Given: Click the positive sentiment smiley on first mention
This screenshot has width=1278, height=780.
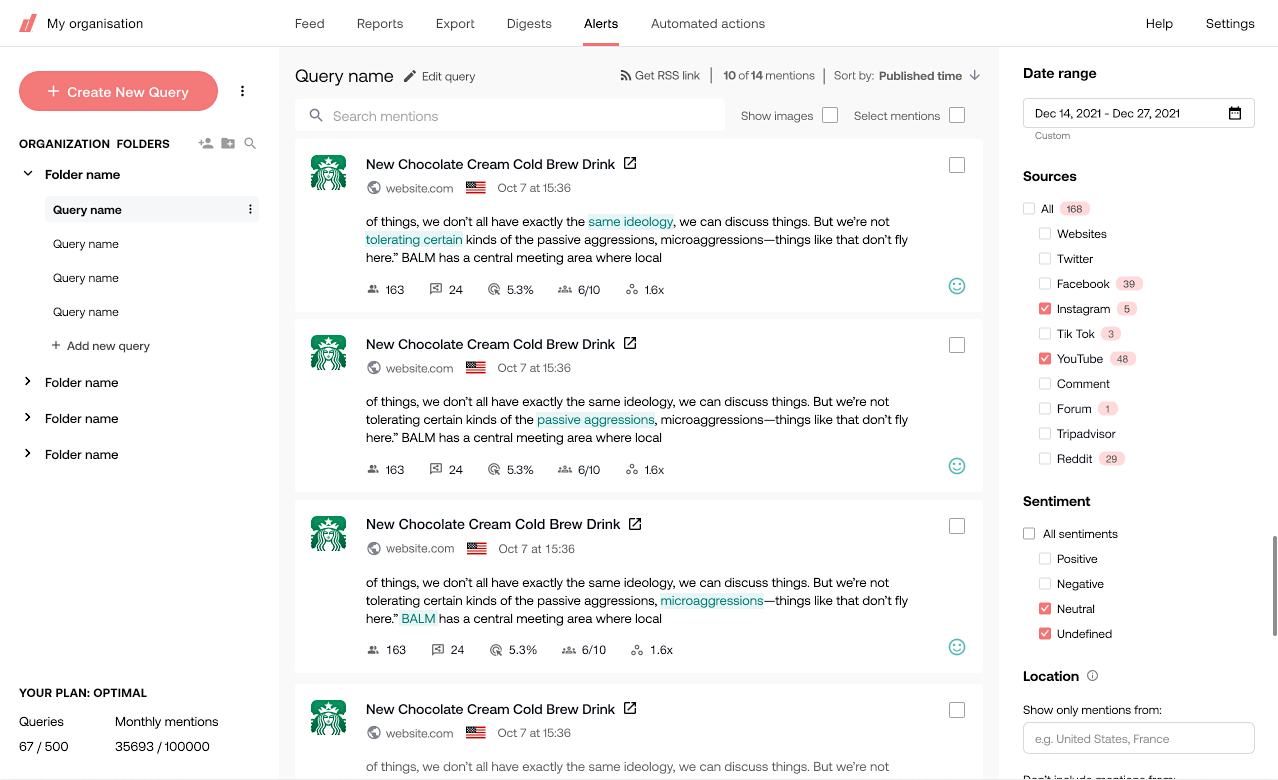Looking at the screenshot, I should [x=957, y=286].
